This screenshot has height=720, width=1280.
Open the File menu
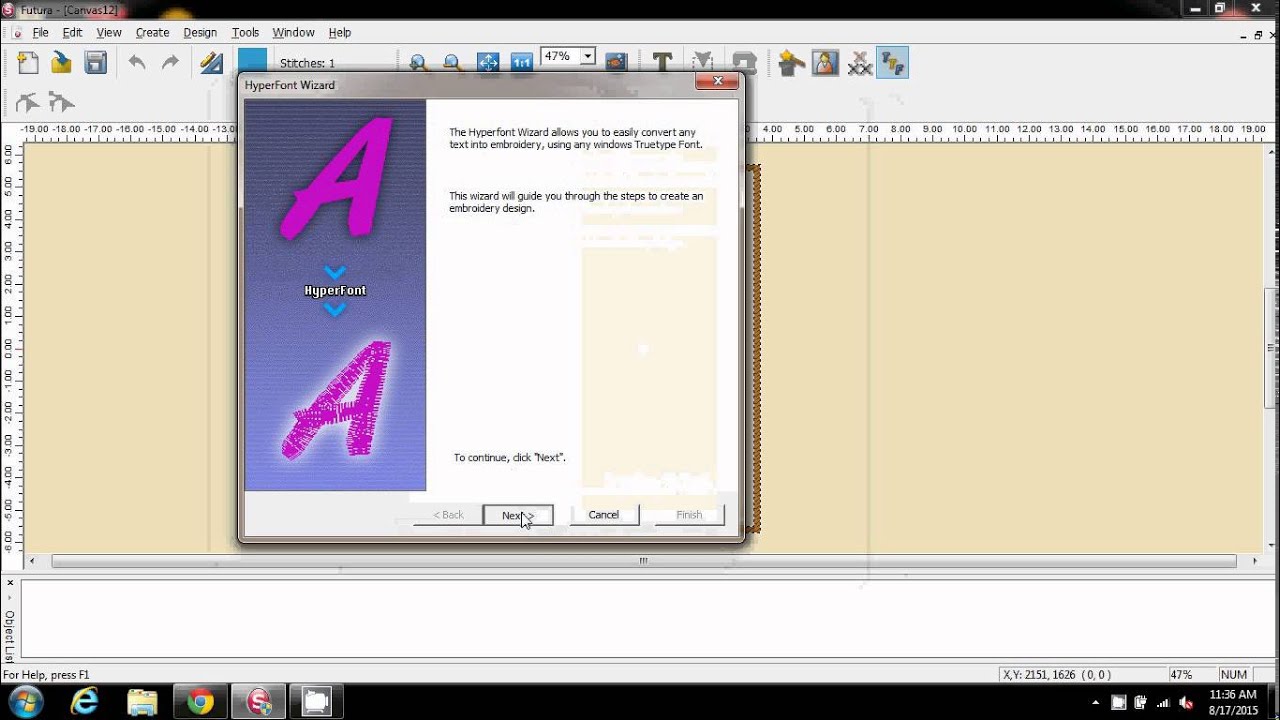point(40,33)
